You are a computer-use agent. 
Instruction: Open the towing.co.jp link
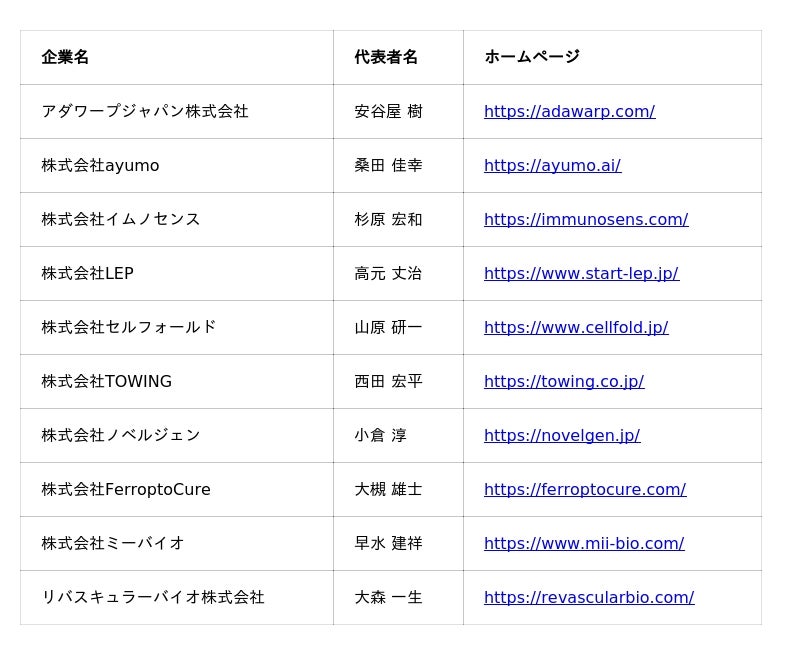[564, 382]
